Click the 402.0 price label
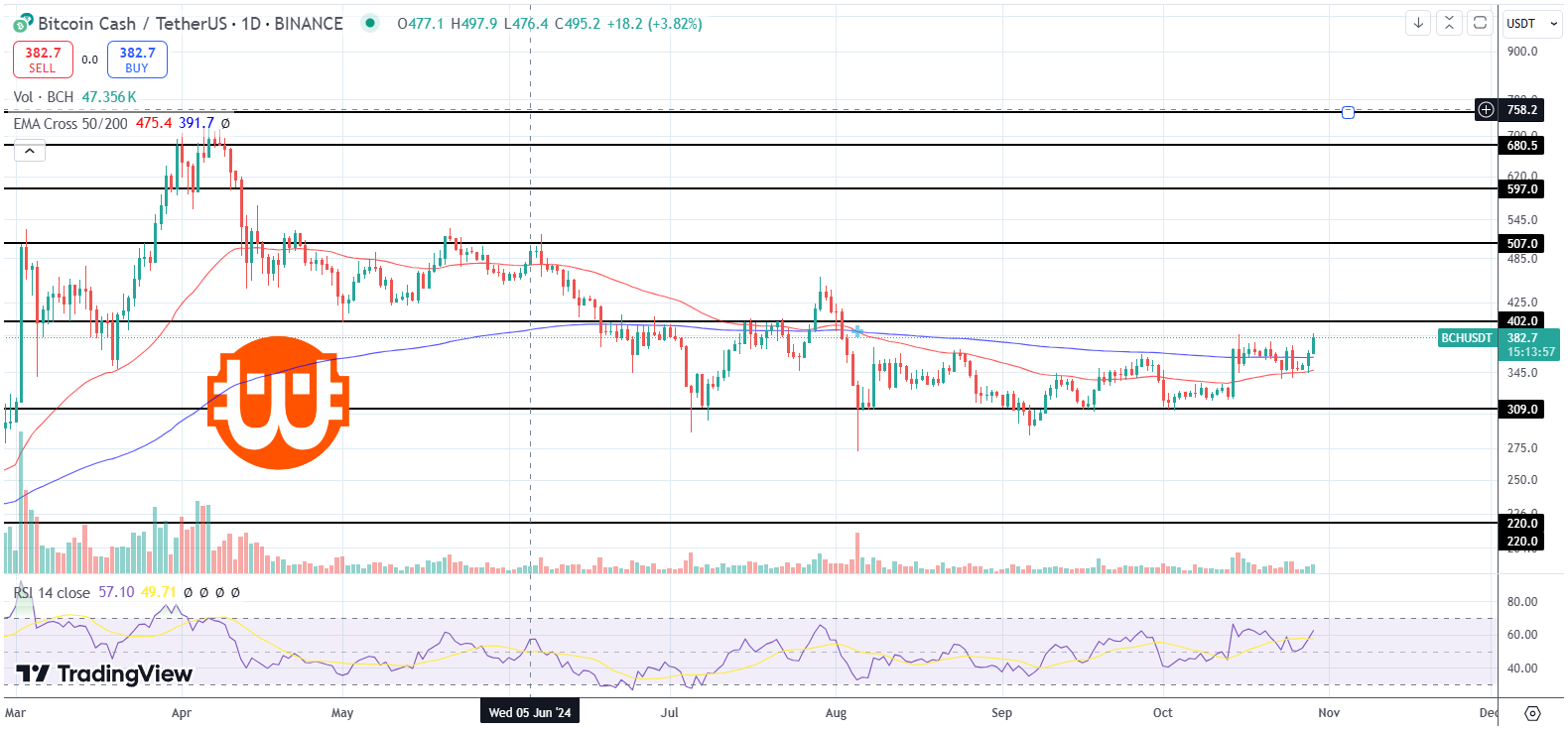The height and width of the screenshot is (730, 1568). pyautogui.click(x=1521, y=321)
